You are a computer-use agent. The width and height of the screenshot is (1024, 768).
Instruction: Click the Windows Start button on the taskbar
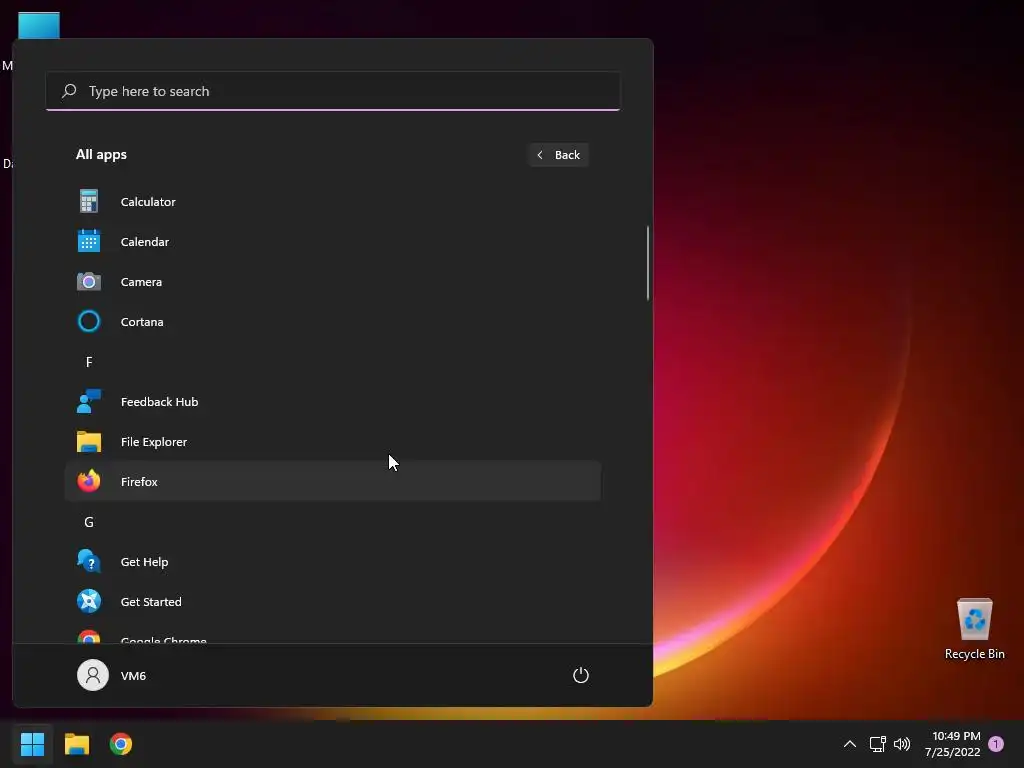[32, 744]
